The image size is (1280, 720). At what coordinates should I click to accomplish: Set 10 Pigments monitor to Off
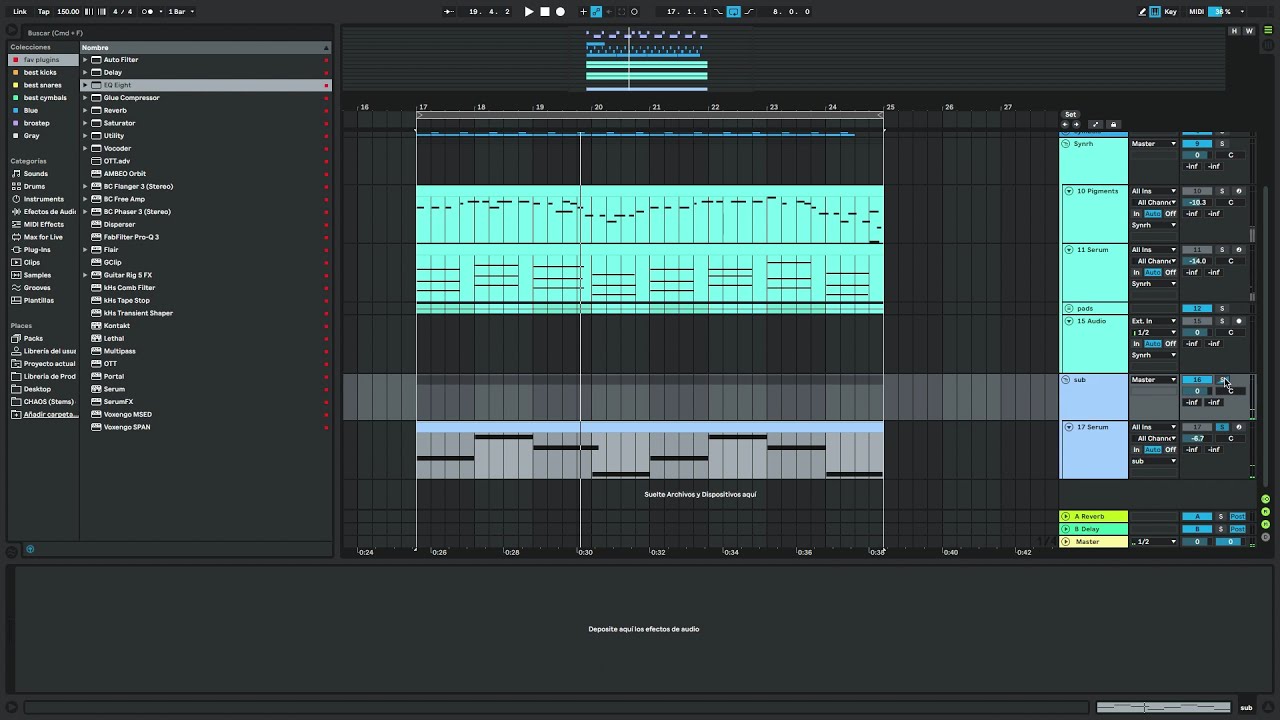click(1170, 214)
